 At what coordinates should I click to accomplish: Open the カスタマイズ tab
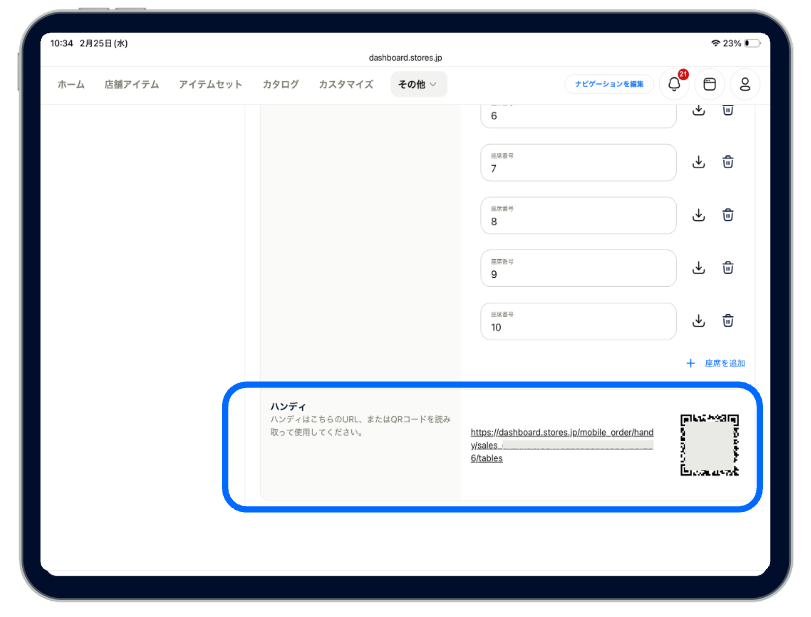346,85
